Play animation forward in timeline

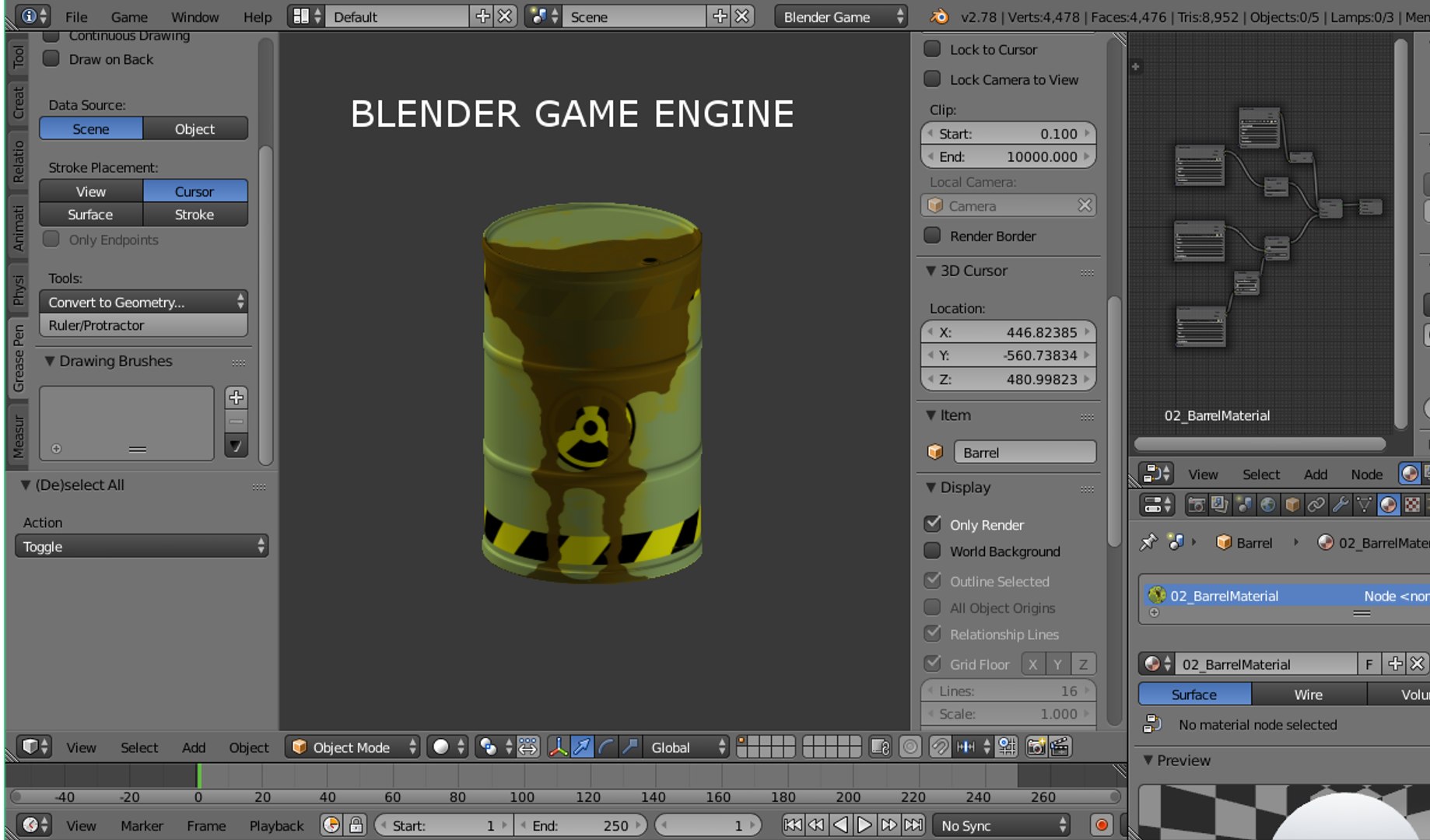[864, 825]
